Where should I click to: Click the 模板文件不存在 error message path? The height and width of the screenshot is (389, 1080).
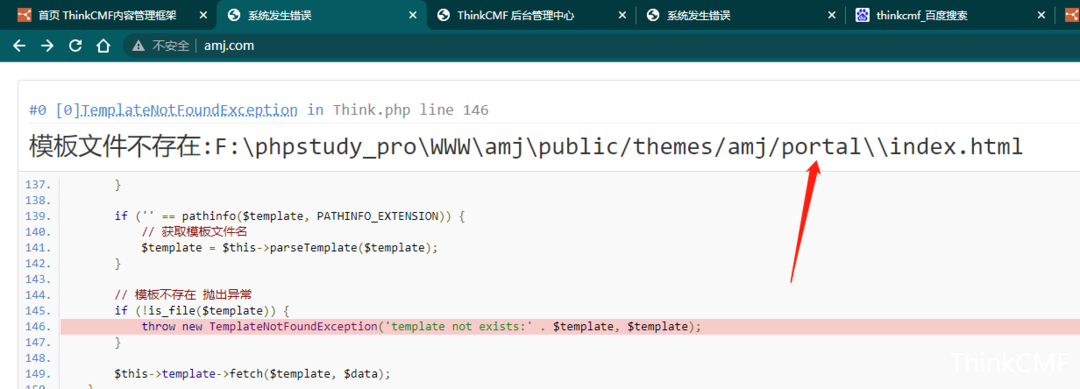(x=526, y=147)
